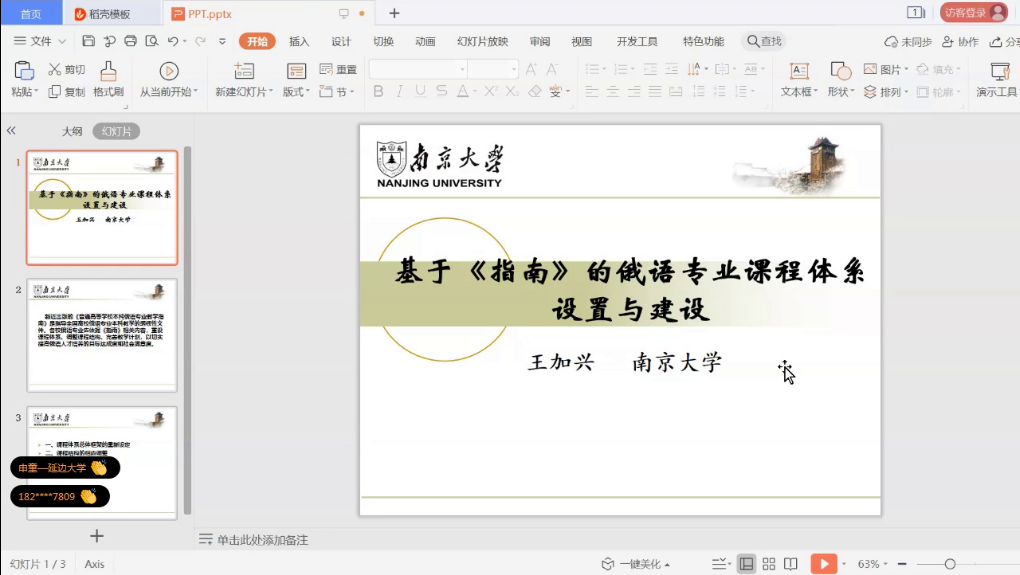The image size is (1020, 575).
Task: Click the Print icon in quick toolbar
Action: [130, 41]
